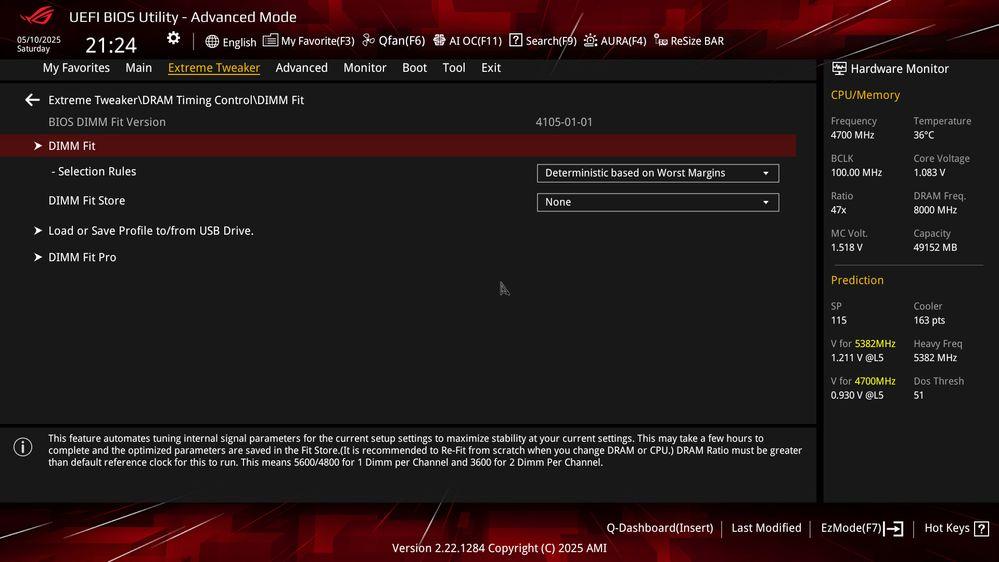The image size is (999, 562).
Task: Click the Cooler 163 pts value
Action: (x=929, y=321)
